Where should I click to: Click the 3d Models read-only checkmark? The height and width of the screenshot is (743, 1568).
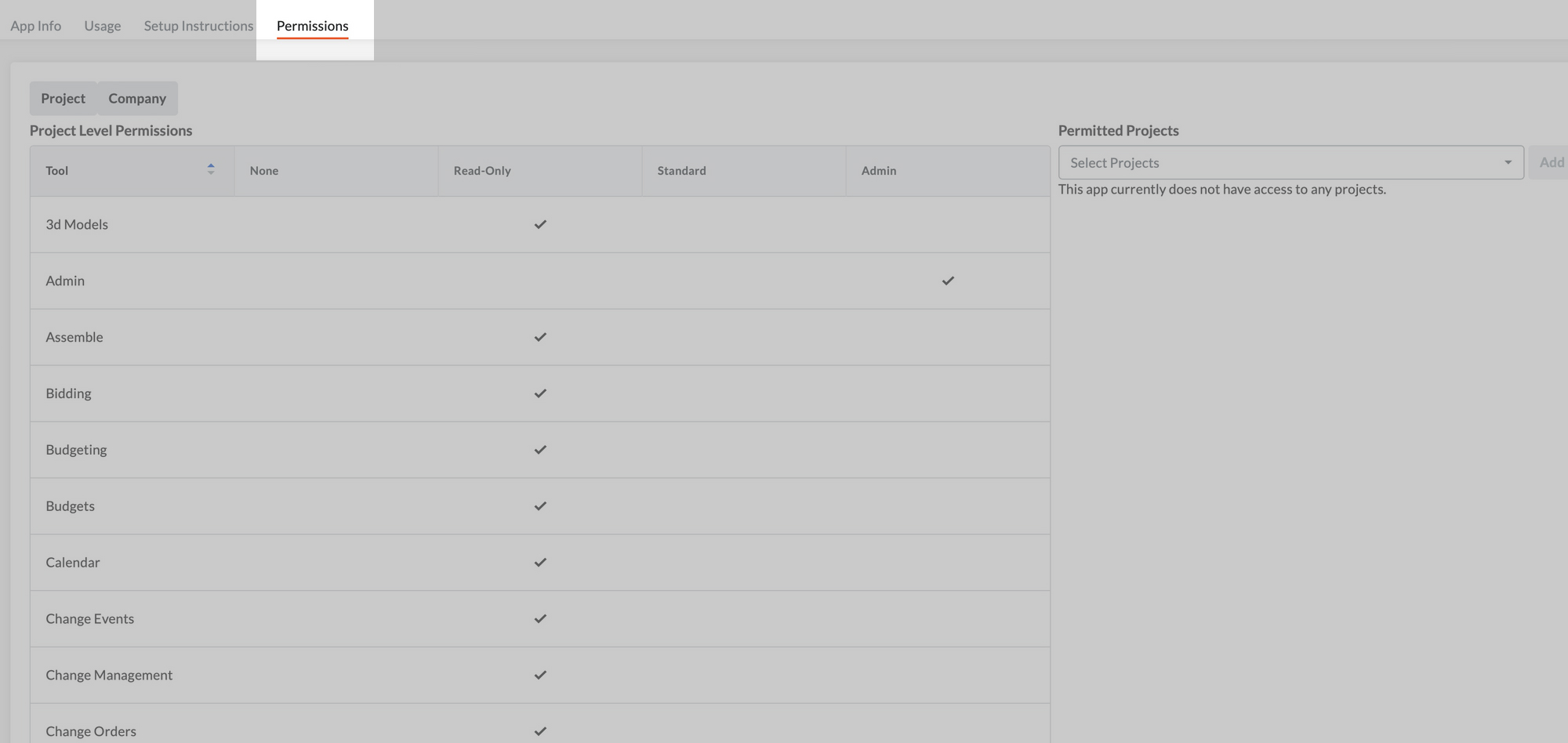point(540,224)
